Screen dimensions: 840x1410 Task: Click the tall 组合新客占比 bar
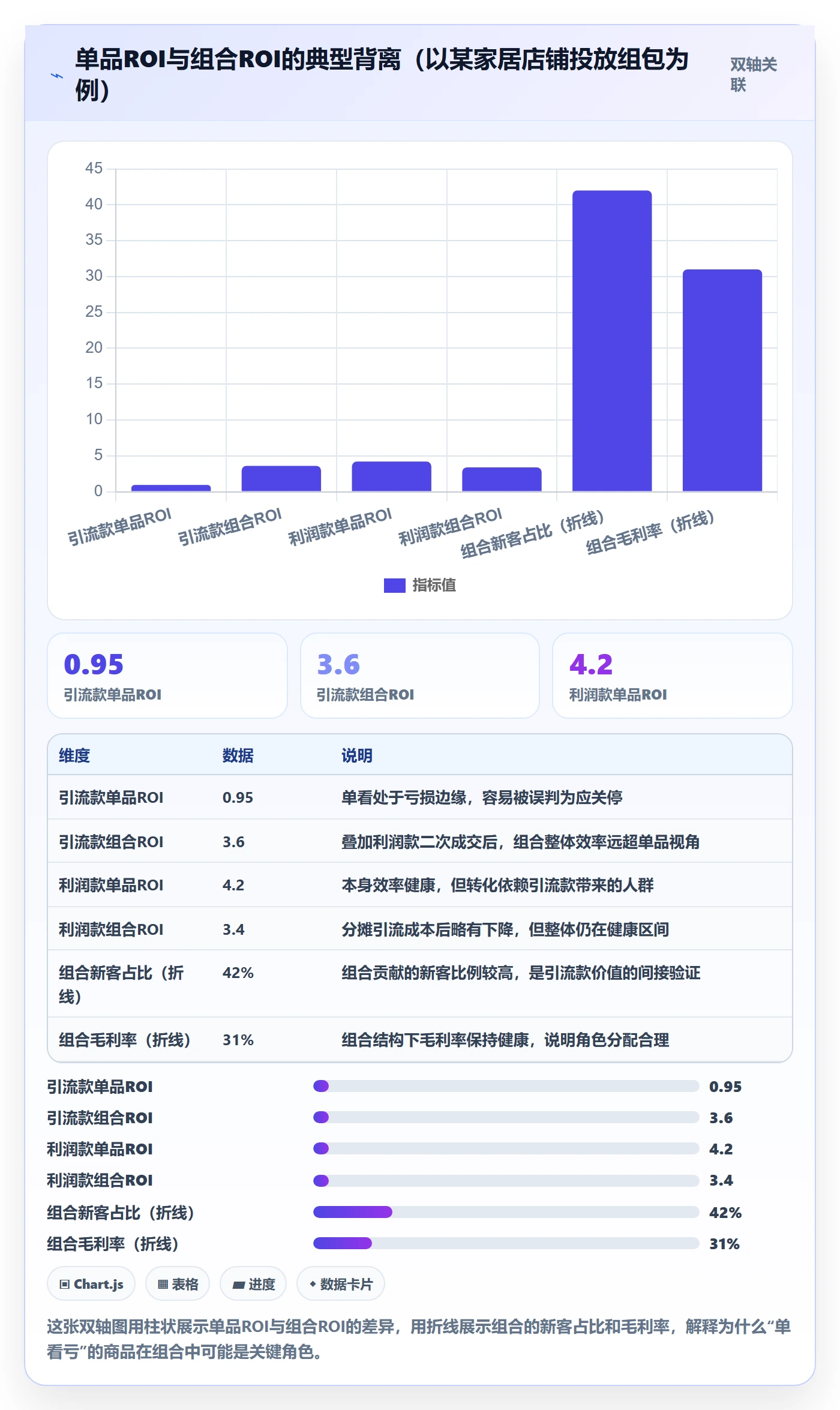pos(612,341)
